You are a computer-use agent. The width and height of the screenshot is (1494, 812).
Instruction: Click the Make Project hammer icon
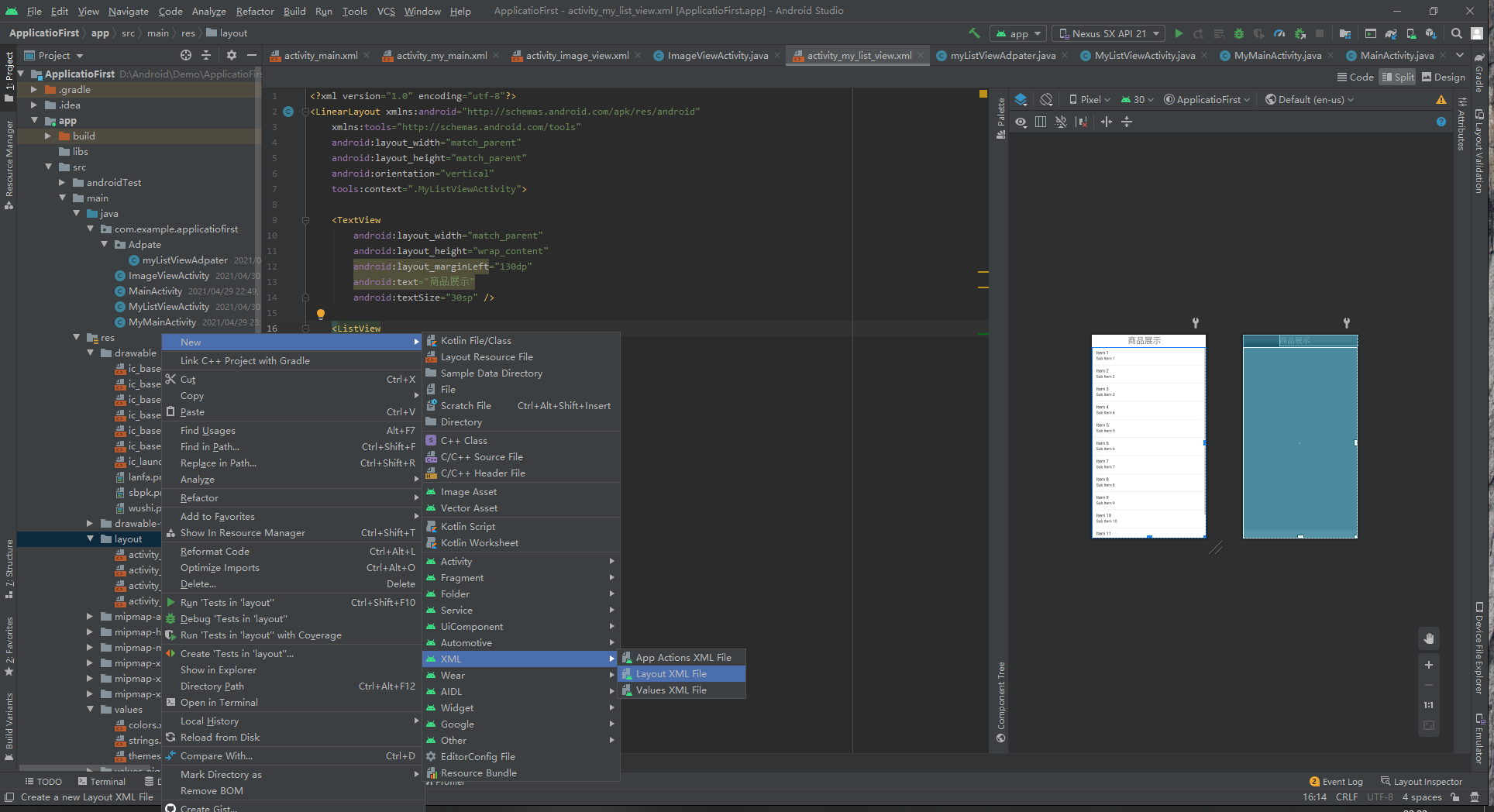coord(974,33)
